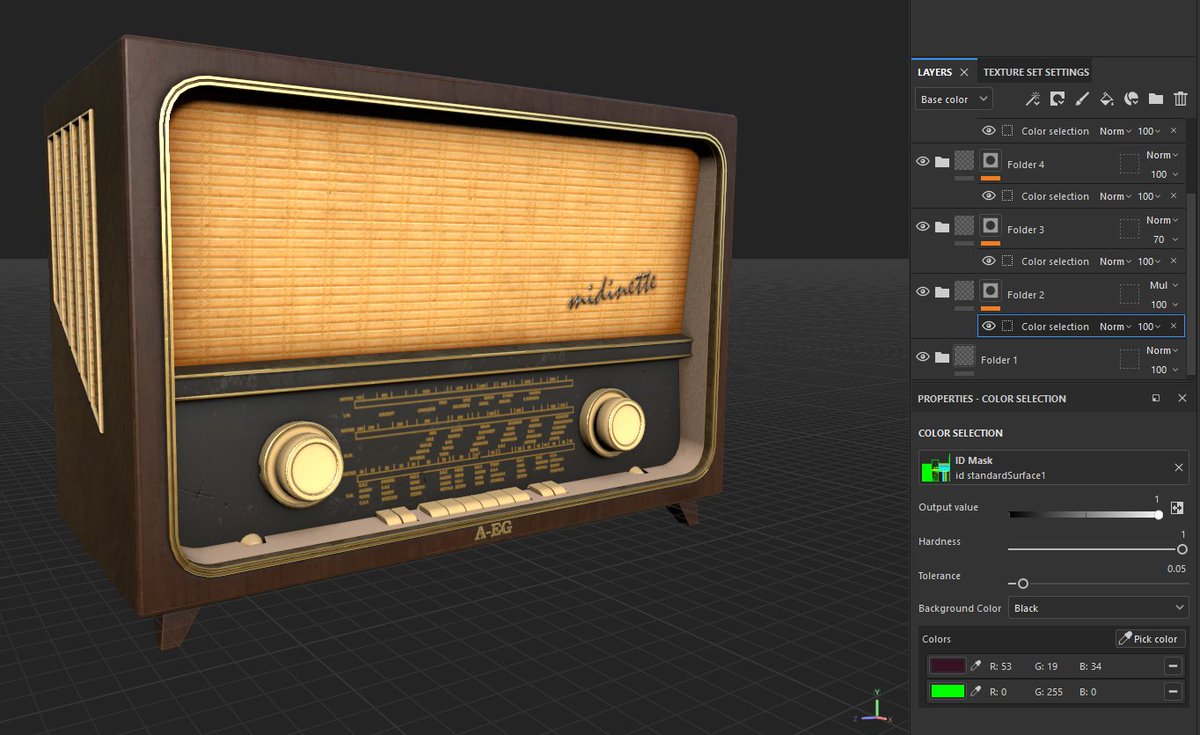Image resolution: width=1200 pixels, height=735 pixels.
Task: Remove the R: 53 color with minus button
Action: (1173, 666)
